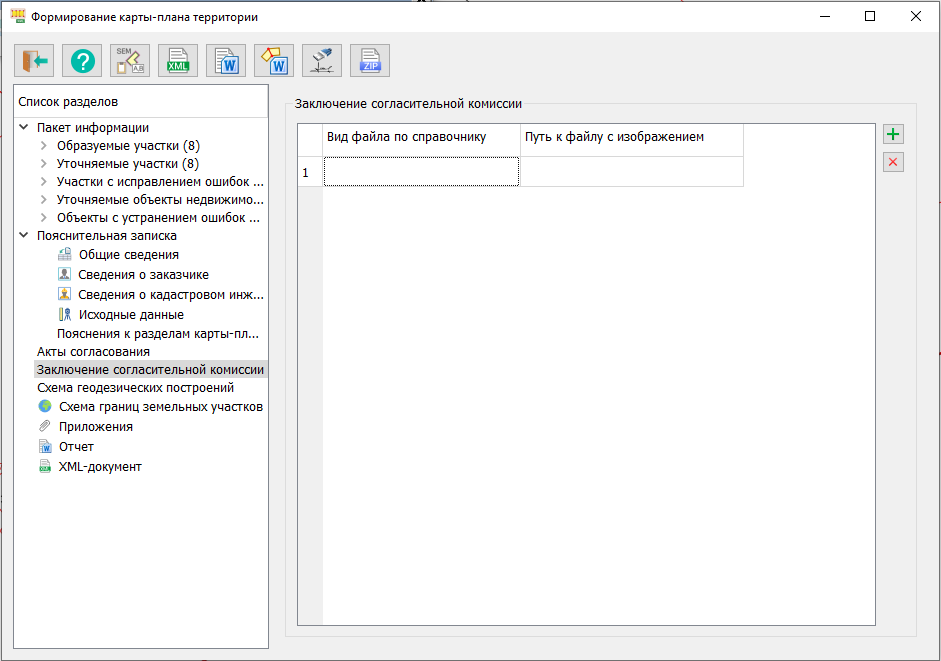Collapse the Пояснительная записка node
This screenshot has width=941, height=661.
24,236
